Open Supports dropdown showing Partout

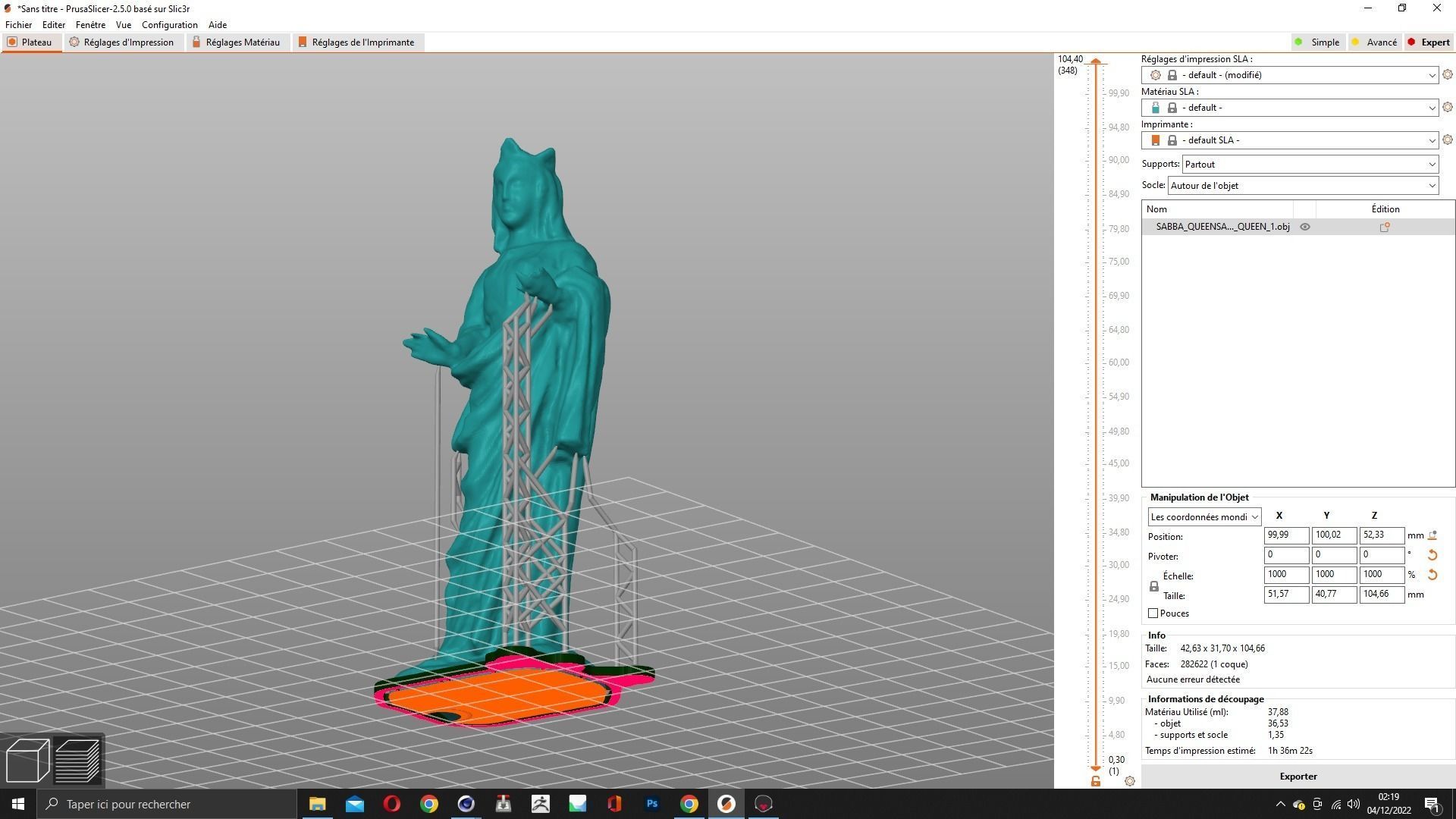pyautogui.click(x=1310, y=165)
